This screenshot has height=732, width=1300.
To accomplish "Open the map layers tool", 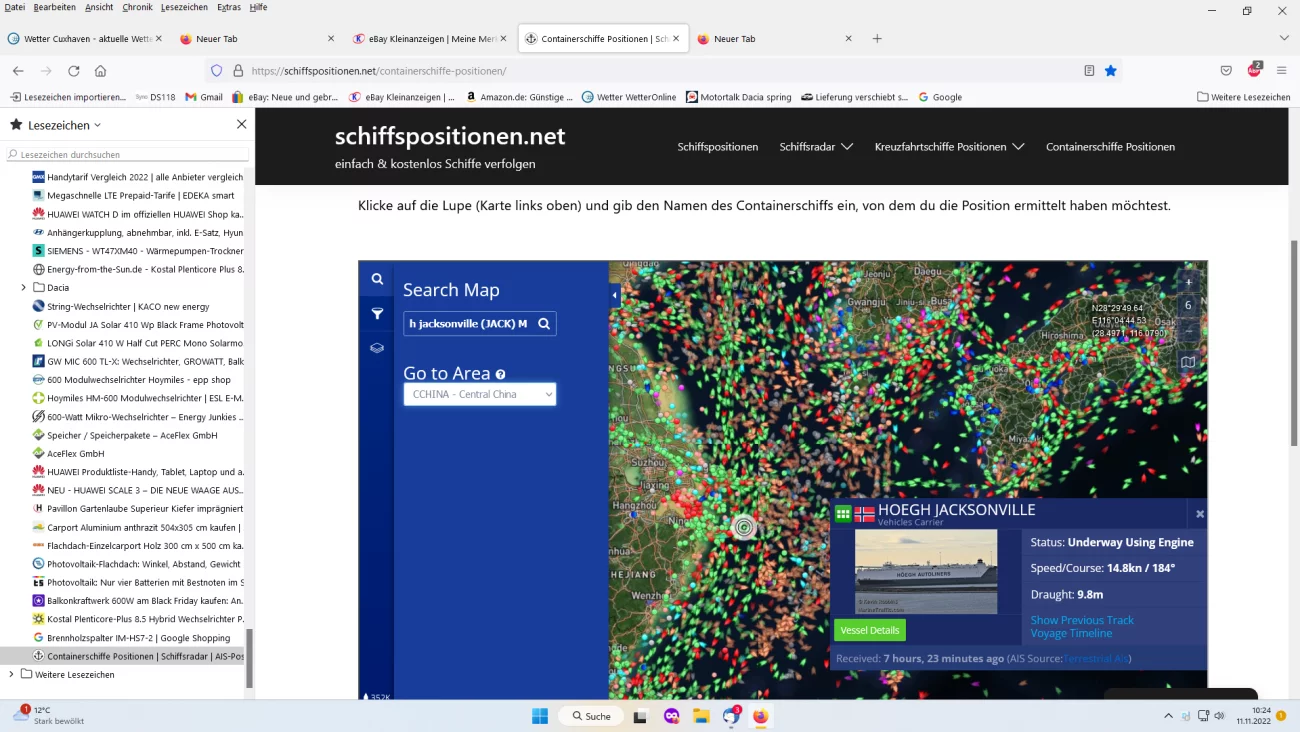I will point(377,348).
